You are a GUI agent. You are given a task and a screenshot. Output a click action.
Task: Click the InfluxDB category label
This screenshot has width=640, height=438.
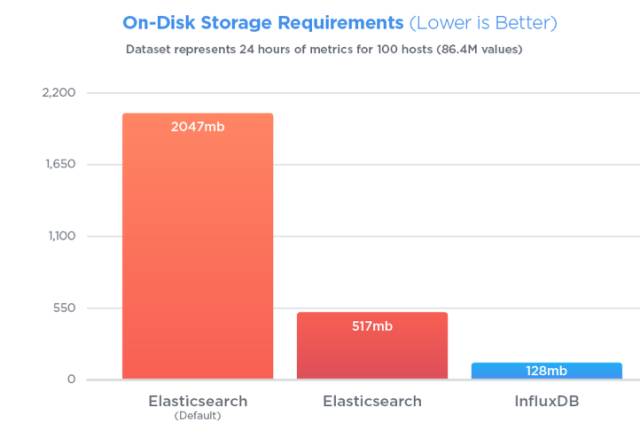click(x=547, y=401)
